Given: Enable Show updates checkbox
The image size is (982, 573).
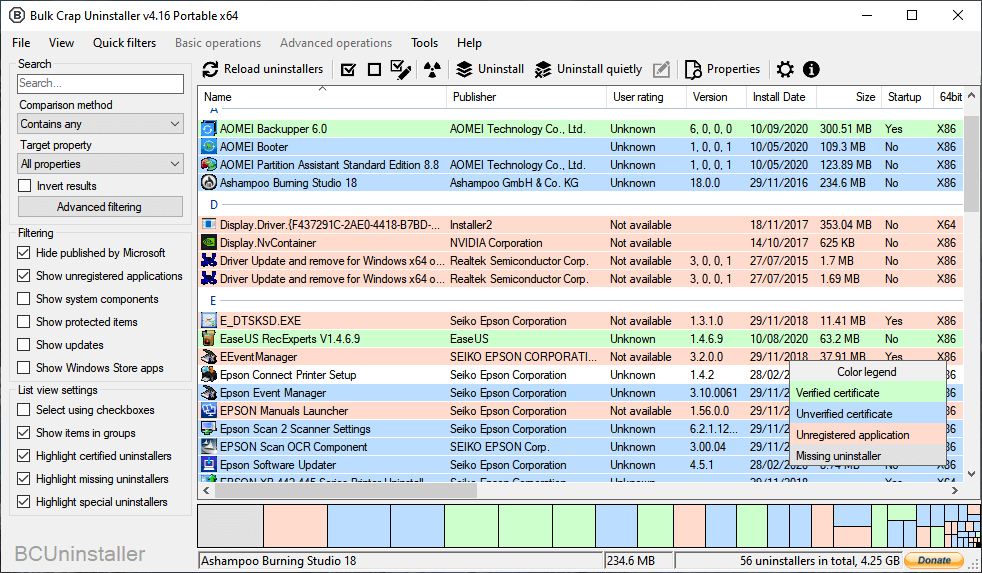Looking at the screenshot, I should 24,345.
